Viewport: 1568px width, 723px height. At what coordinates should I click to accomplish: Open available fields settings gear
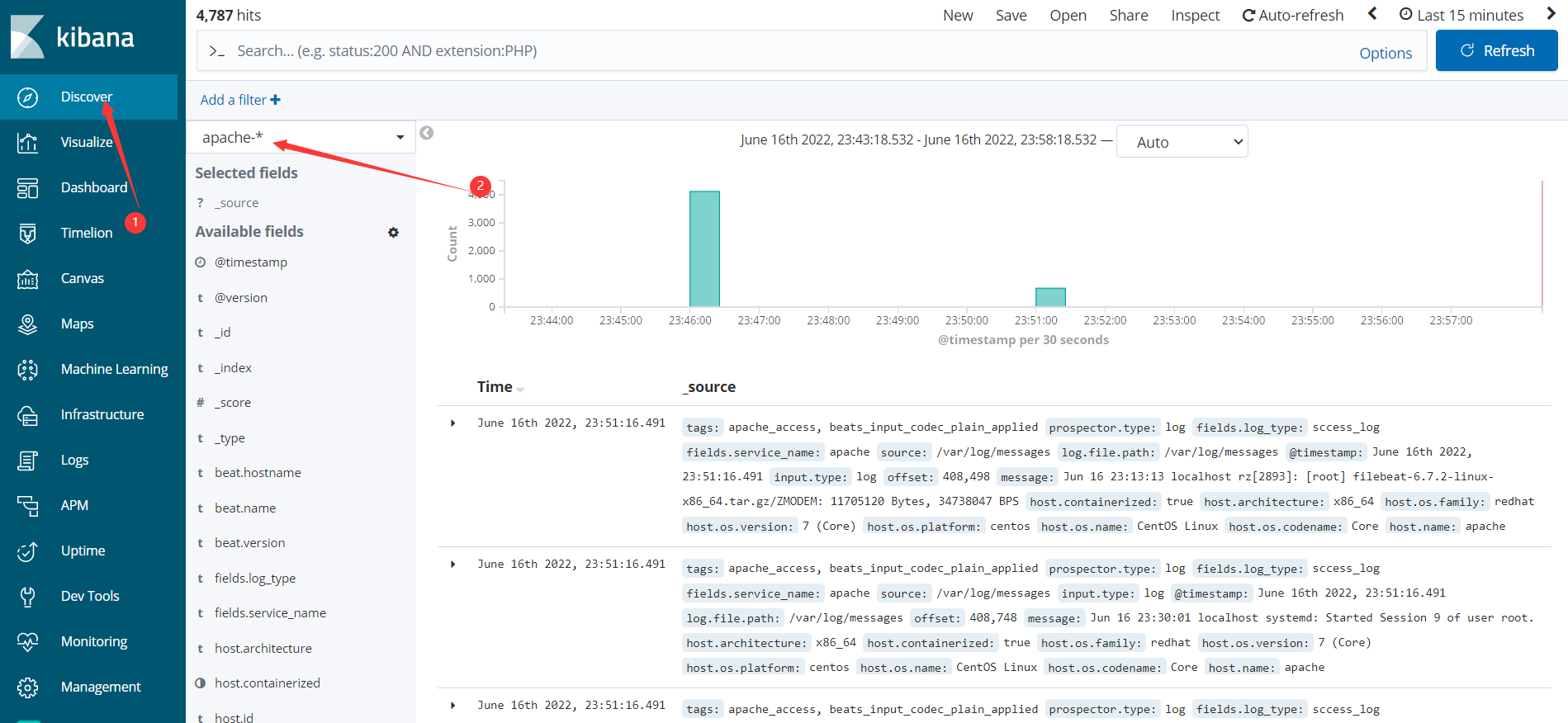(393, 233)
